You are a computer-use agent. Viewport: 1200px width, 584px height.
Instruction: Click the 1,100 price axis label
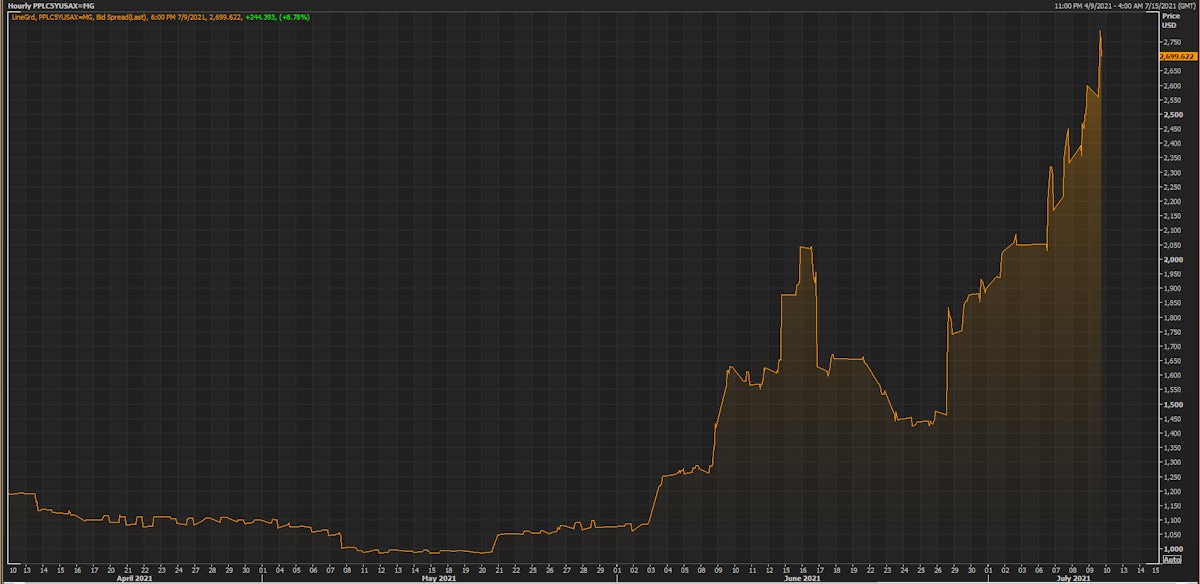1170,521
